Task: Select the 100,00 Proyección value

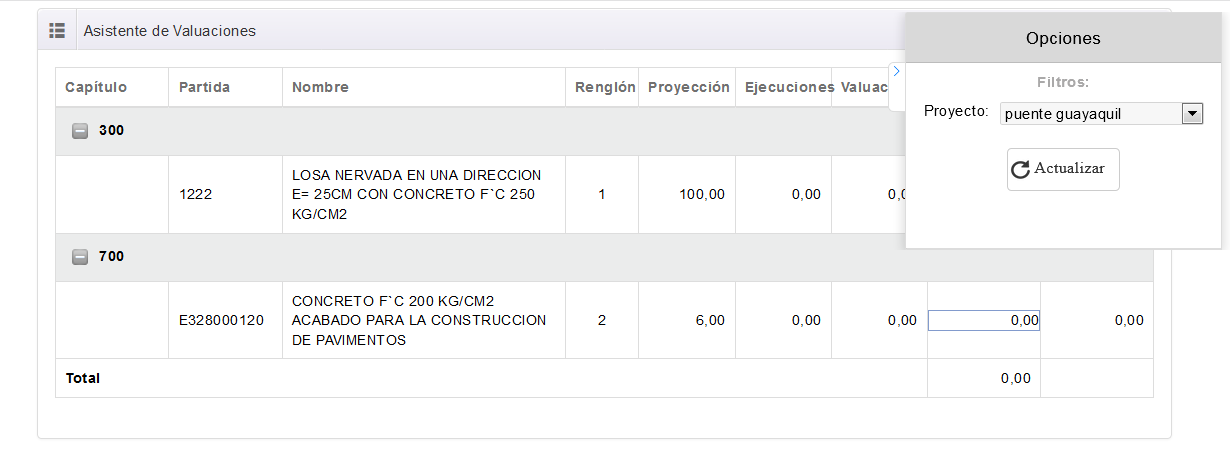Action: (x=702, y=195)
